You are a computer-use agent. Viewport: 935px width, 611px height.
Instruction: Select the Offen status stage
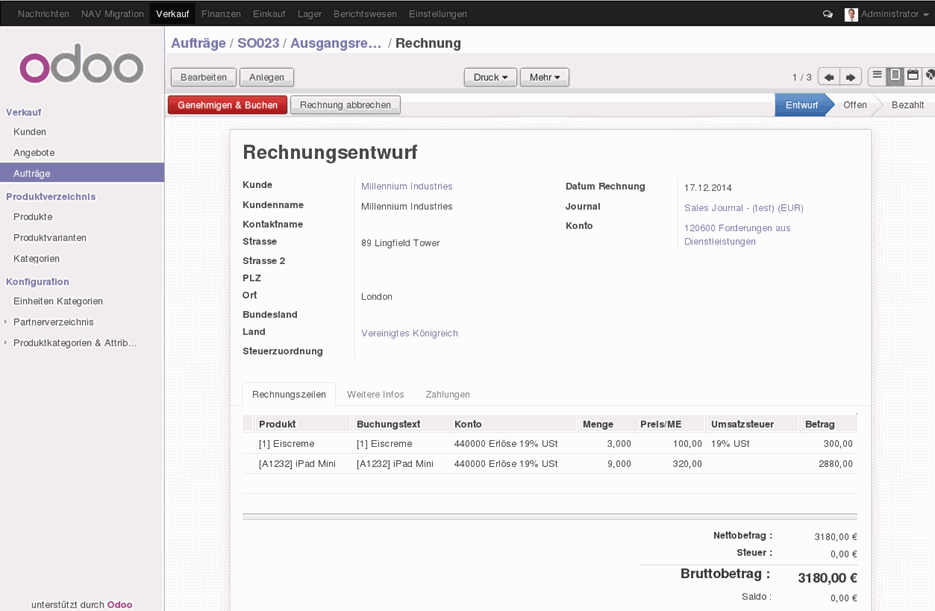click(x=854, y=105)
